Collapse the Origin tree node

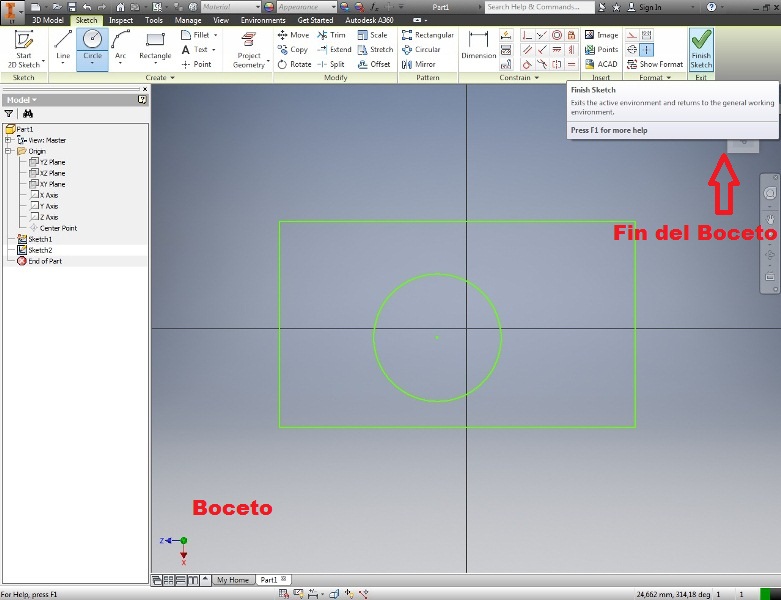click(8, 151)
